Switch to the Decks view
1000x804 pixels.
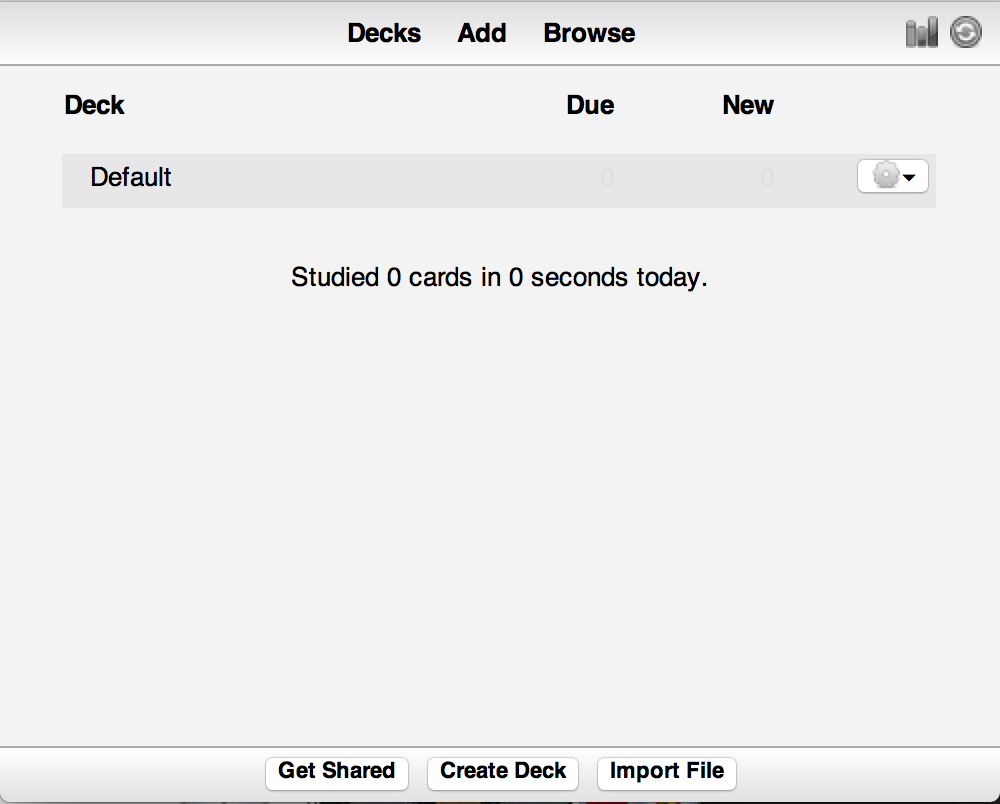click(384, 33)
